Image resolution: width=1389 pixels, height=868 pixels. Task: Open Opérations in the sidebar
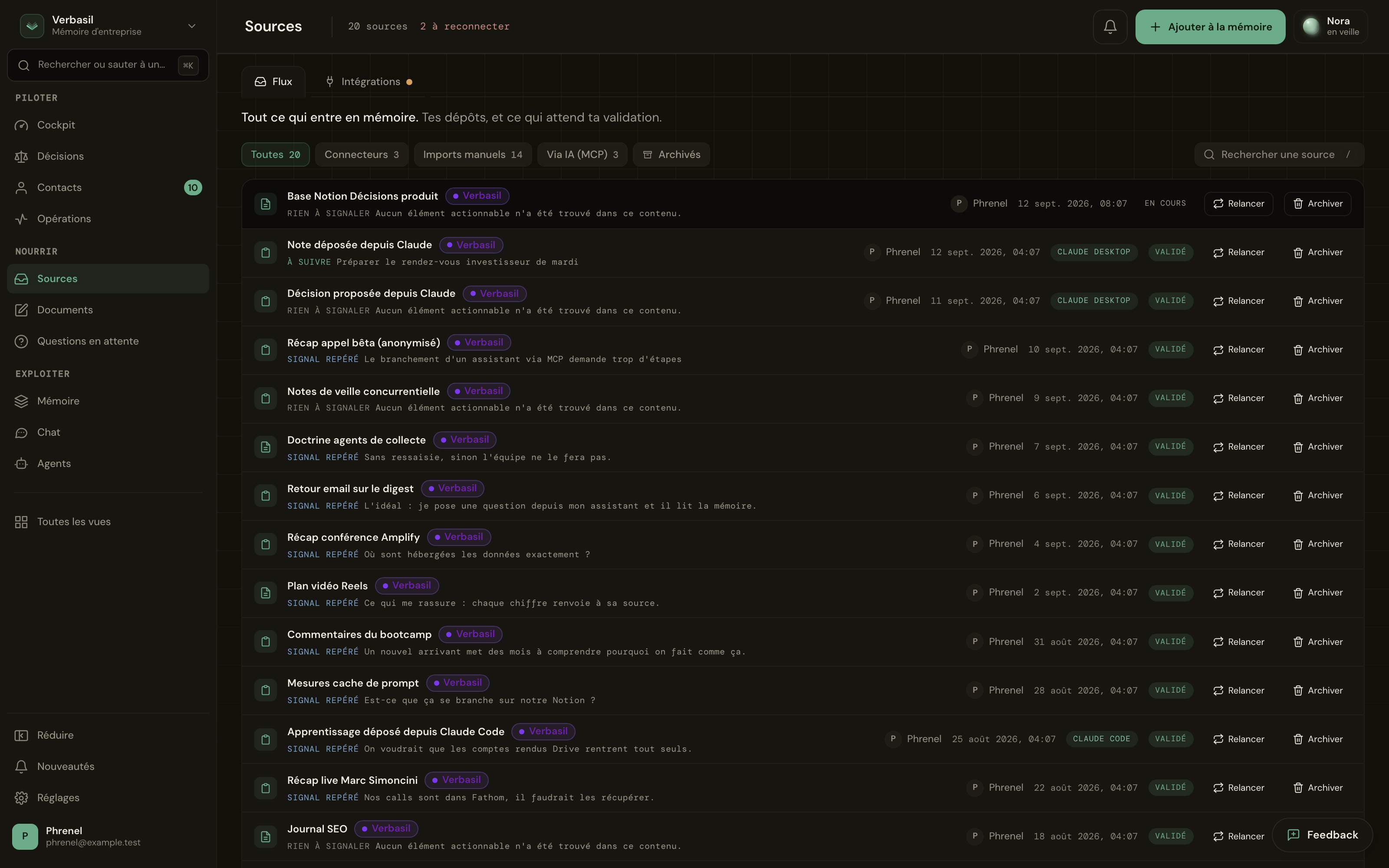pyautogui.click(x=108, y=219)
